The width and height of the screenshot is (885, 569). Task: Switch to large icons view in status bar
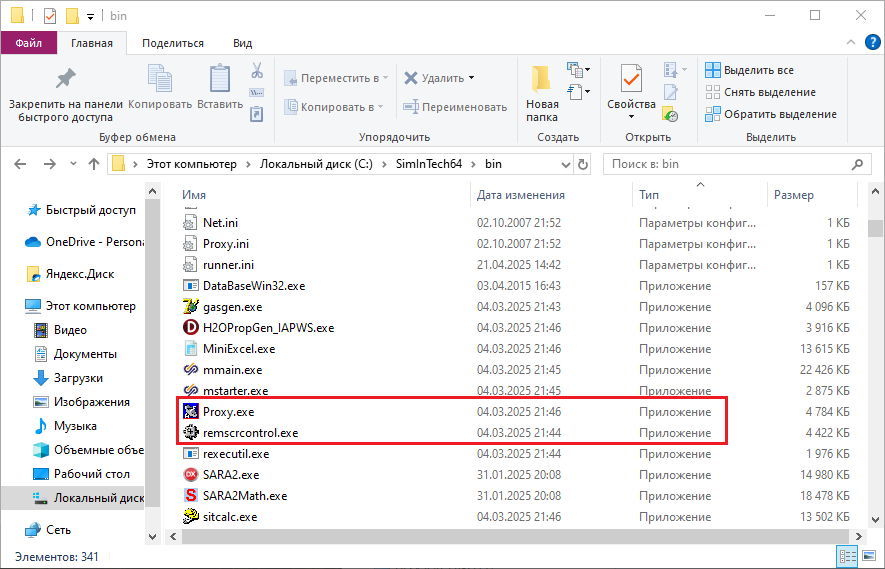point(867,557)
